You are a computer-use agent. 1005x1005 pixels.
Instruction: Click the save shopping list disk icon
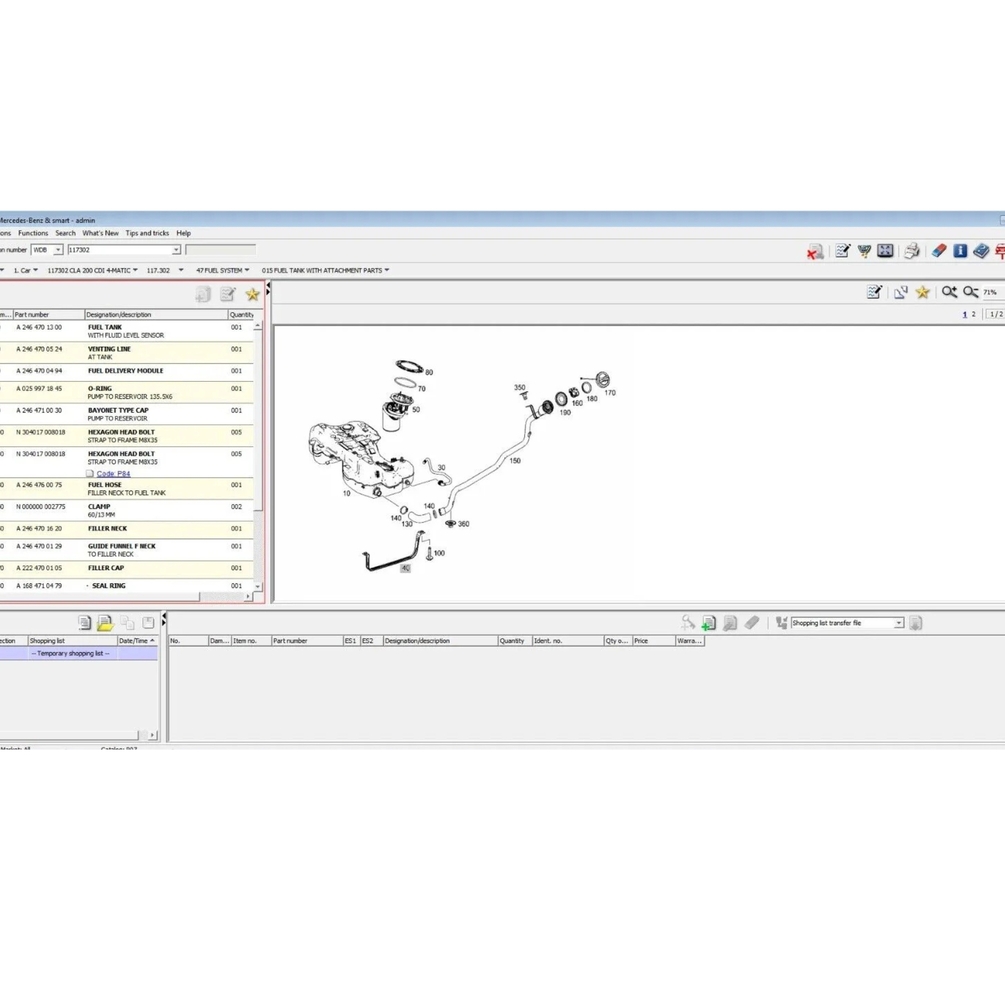[x=148, y=622]
